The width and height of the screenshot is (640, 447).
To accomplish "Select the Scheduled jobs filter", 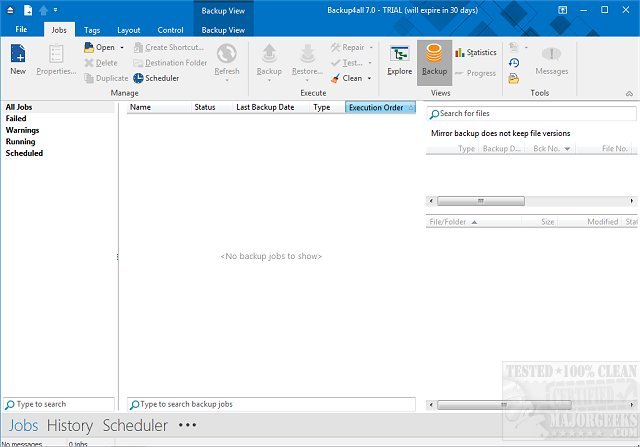I will 24,153.
